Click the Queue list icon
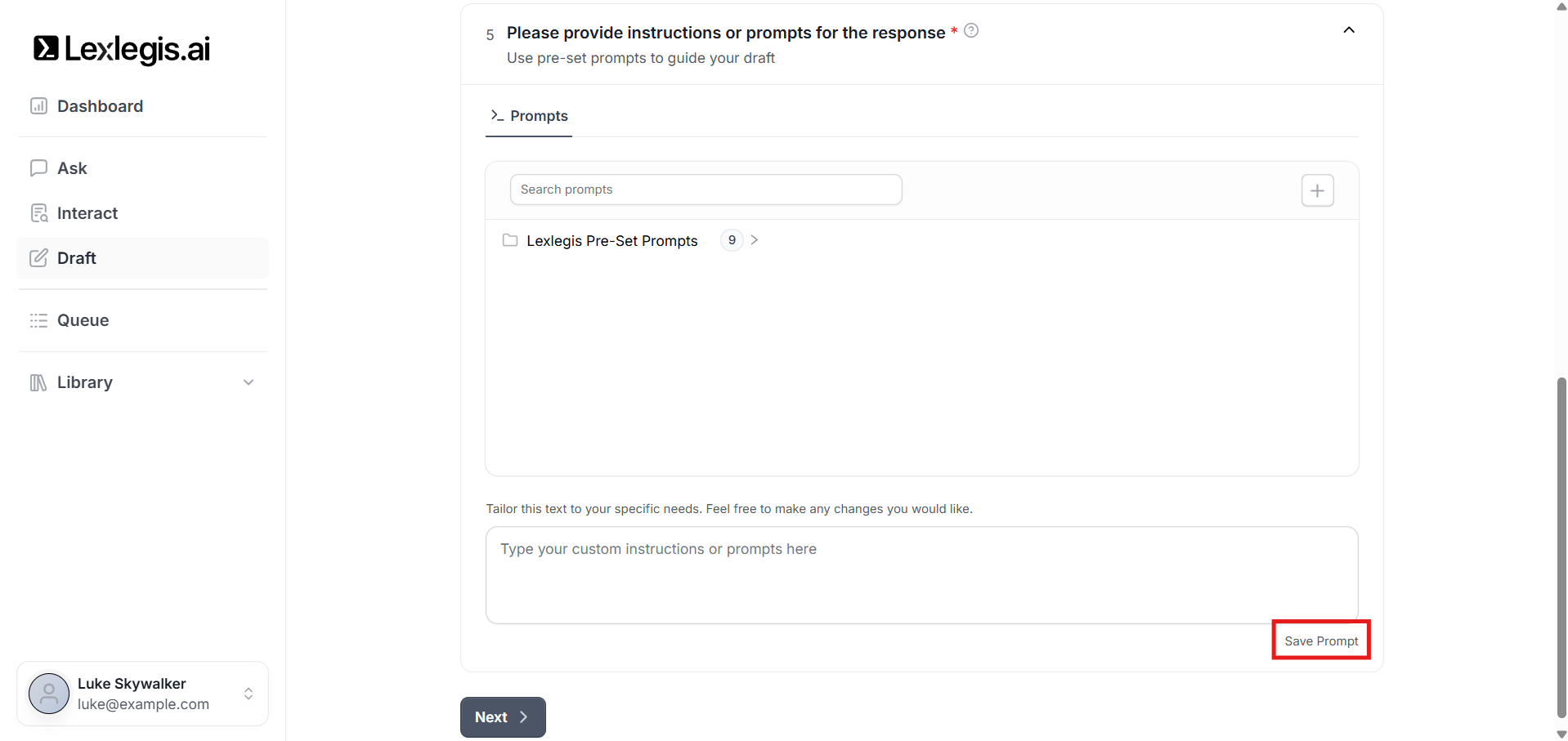 [38, 320]
